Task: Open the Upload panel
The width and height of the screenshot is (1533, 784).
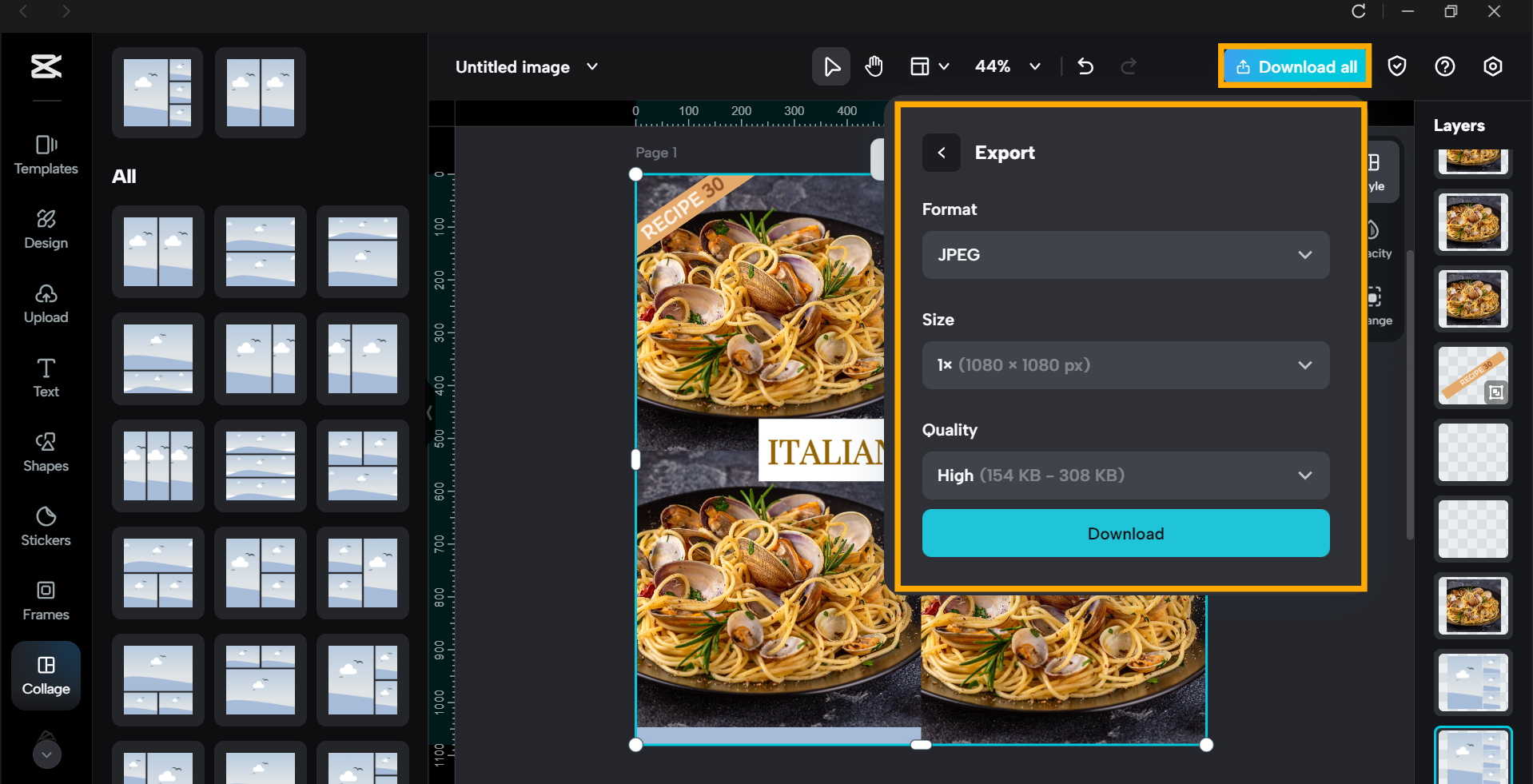Action: tap(46, 304)
